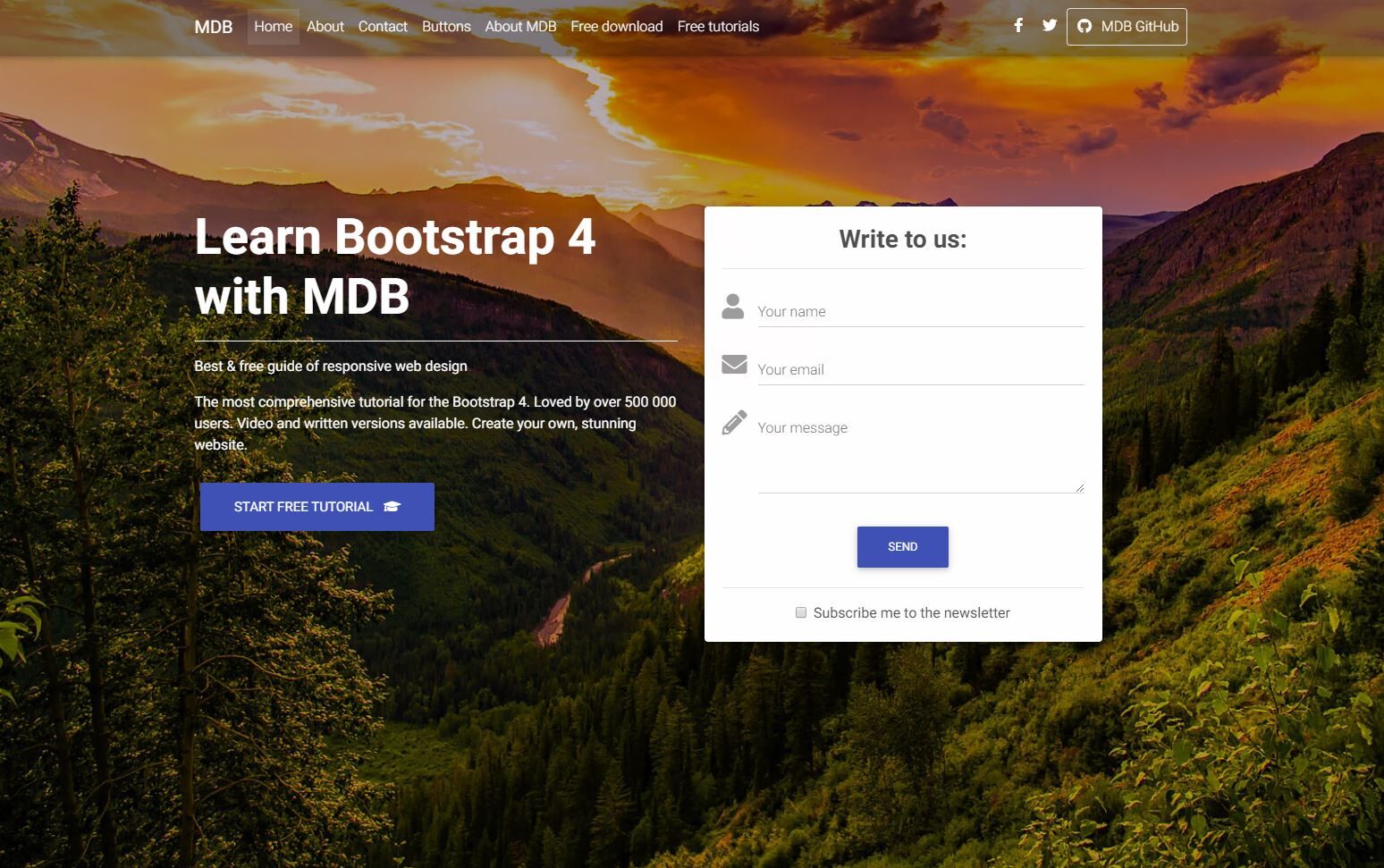Click the user icon beside name field

point(733,307)
